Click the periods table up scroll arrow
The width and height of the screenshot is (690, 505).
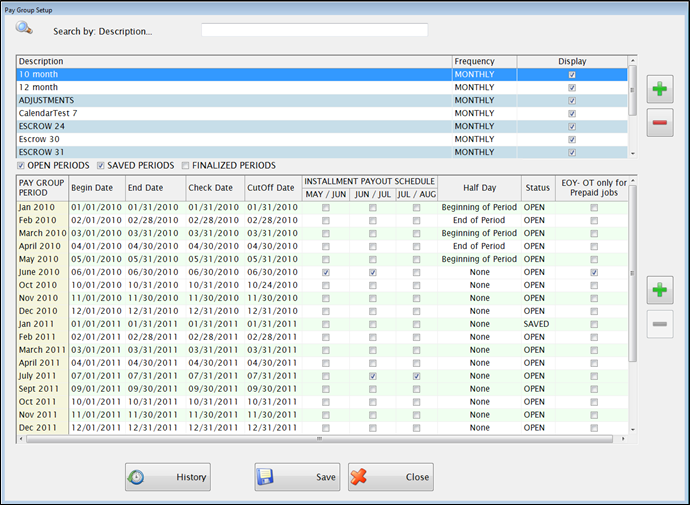[x=633, y=180]
